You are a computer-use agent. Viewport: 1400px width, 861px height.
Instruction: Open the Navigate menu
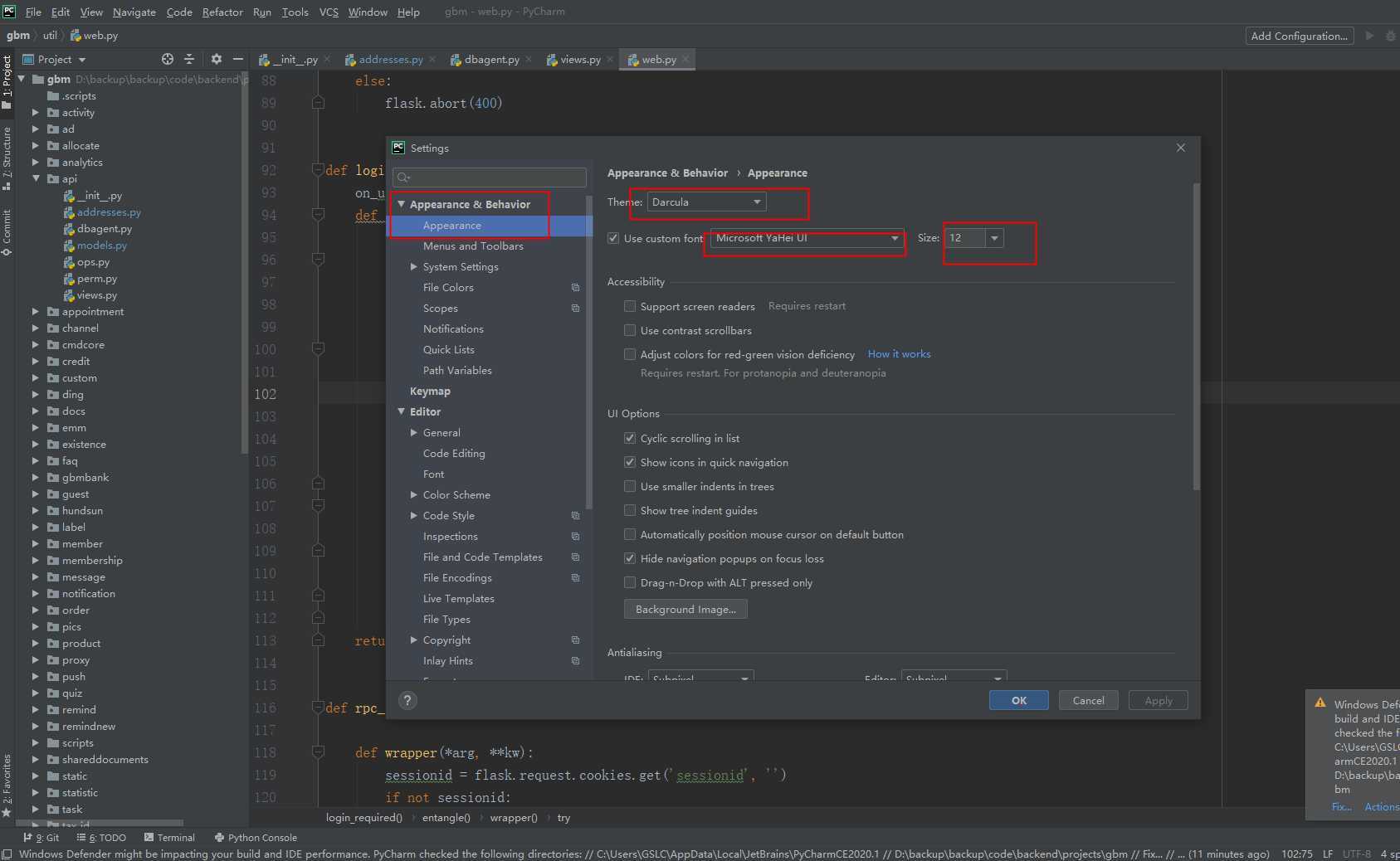pyautogui.click(x=134, y=12)
